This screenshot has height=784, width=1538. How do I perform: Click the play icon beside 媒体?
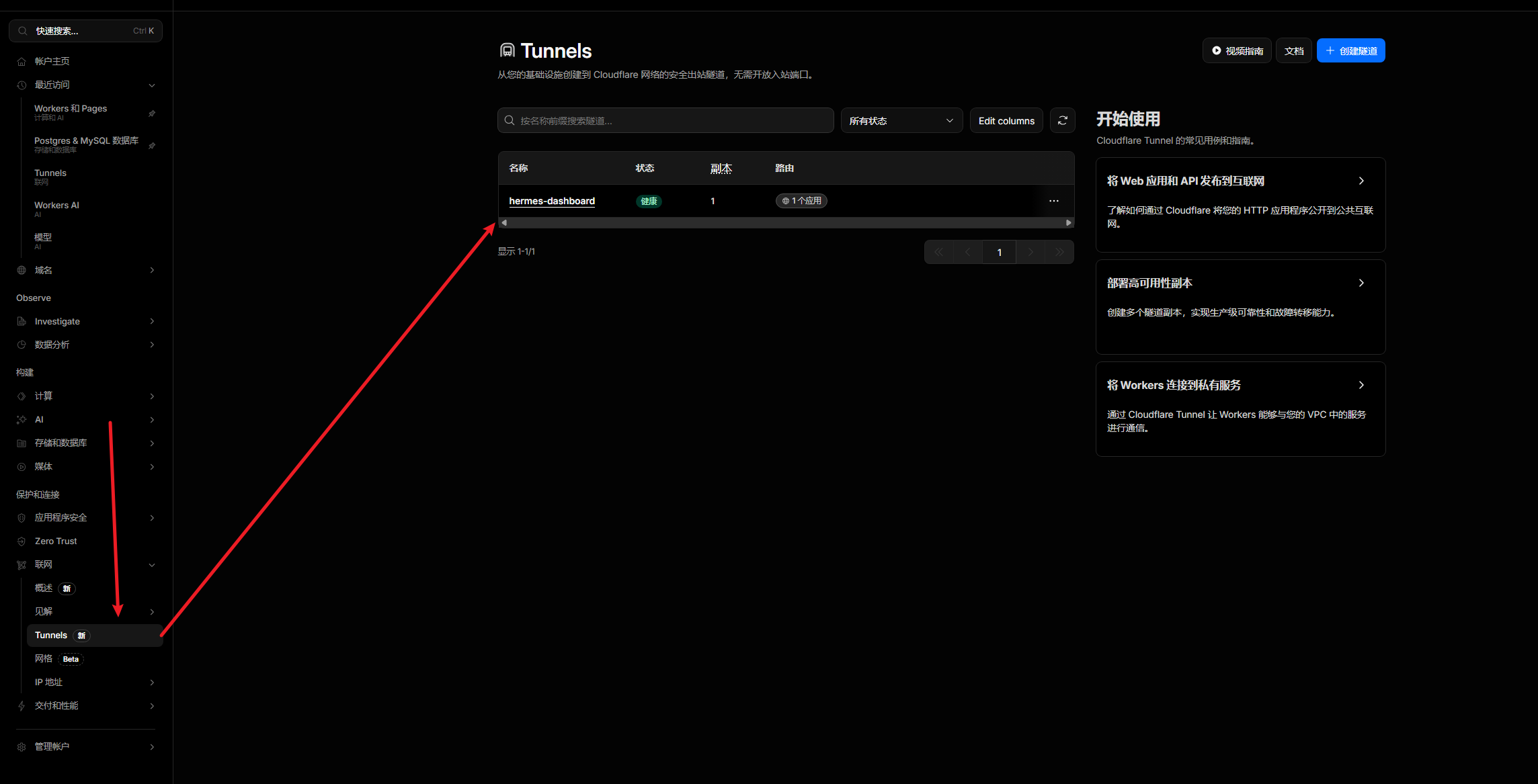pos(22,467)
